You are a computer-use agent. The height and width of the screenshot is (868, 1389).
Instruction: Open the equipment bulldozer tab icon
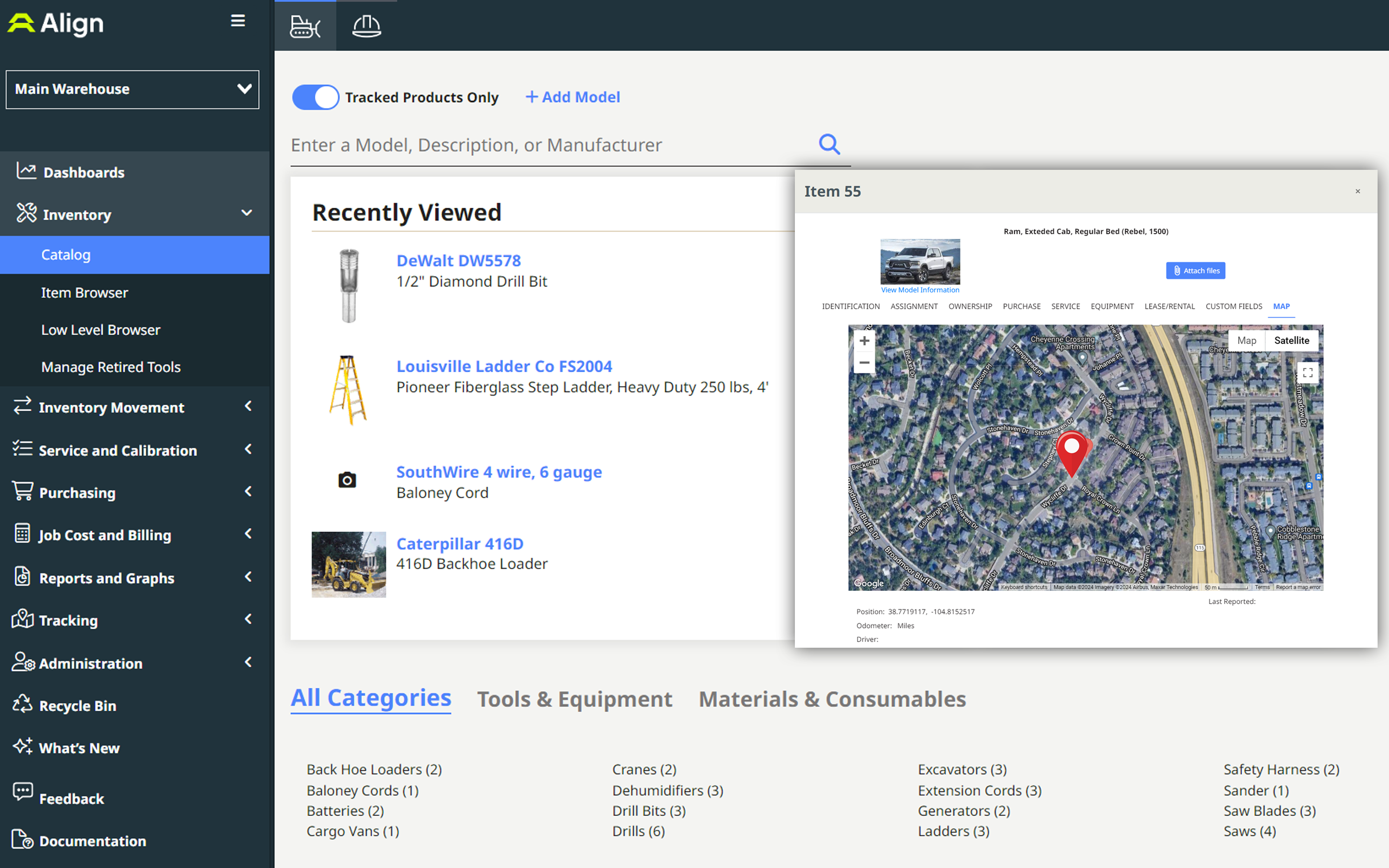[305, 27]
